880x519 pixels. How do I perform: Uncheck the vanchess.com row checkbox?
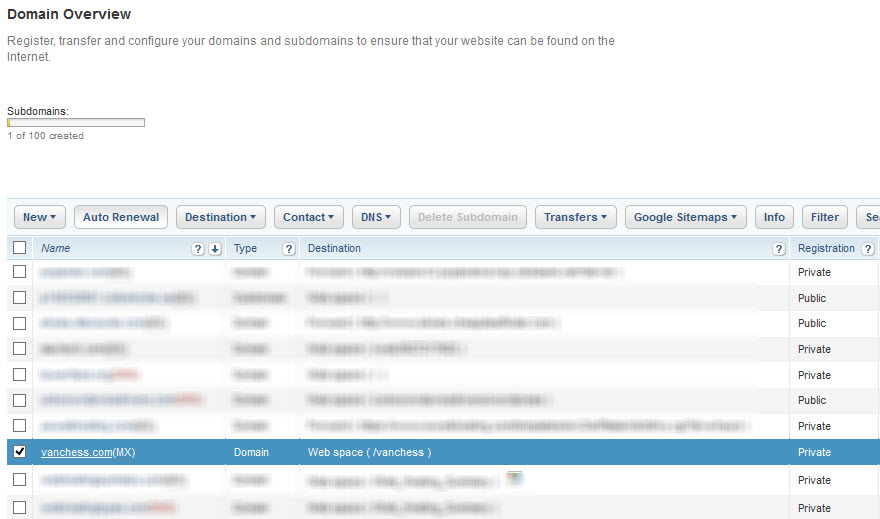point(19,452)
